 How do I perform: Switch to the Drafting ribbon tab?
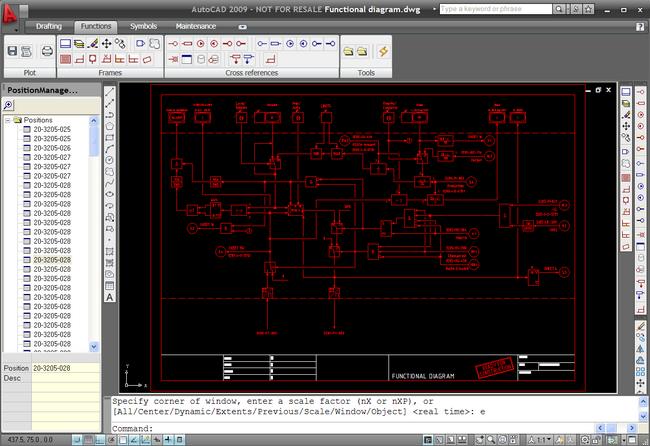pyautogui.click(x=49, y=26)
